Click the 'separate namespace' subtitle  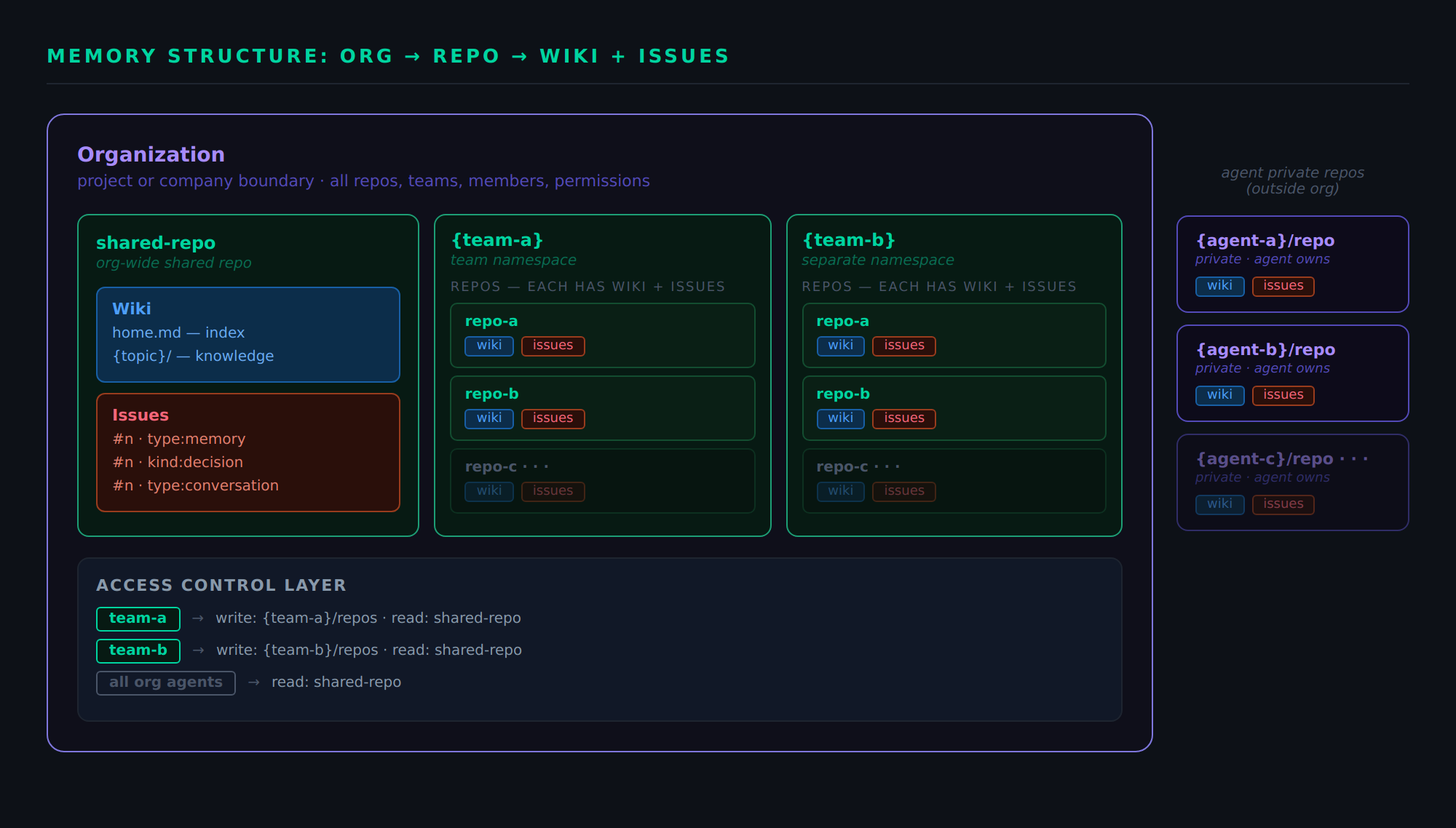pyautogui.click(x=878, y=260)
